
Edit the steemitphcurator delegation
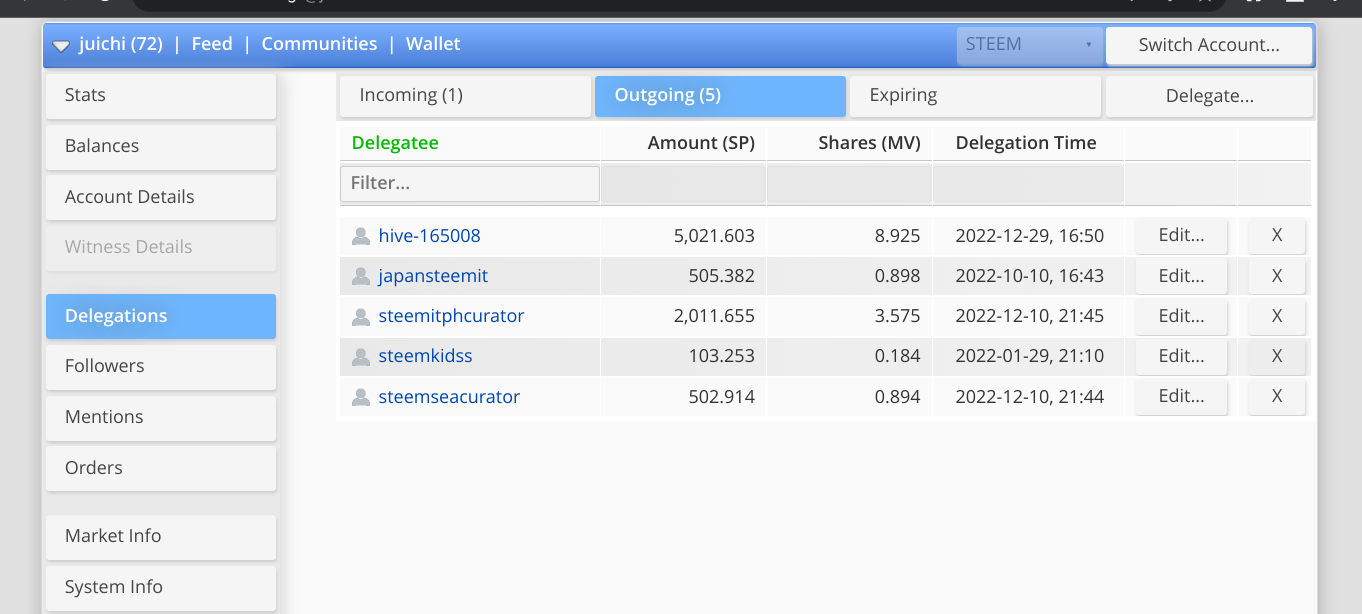1181,316
